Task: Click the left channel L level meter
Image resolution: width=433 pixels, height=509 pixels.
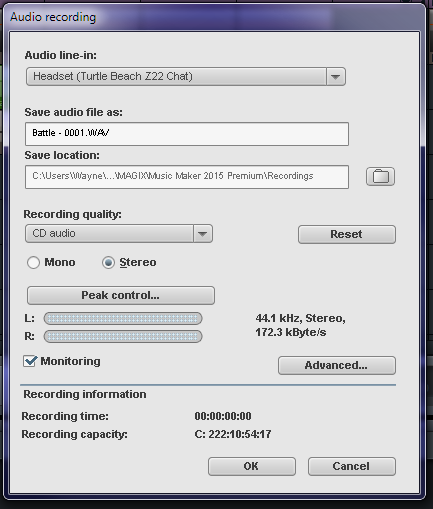Action: tap(123, 319)
